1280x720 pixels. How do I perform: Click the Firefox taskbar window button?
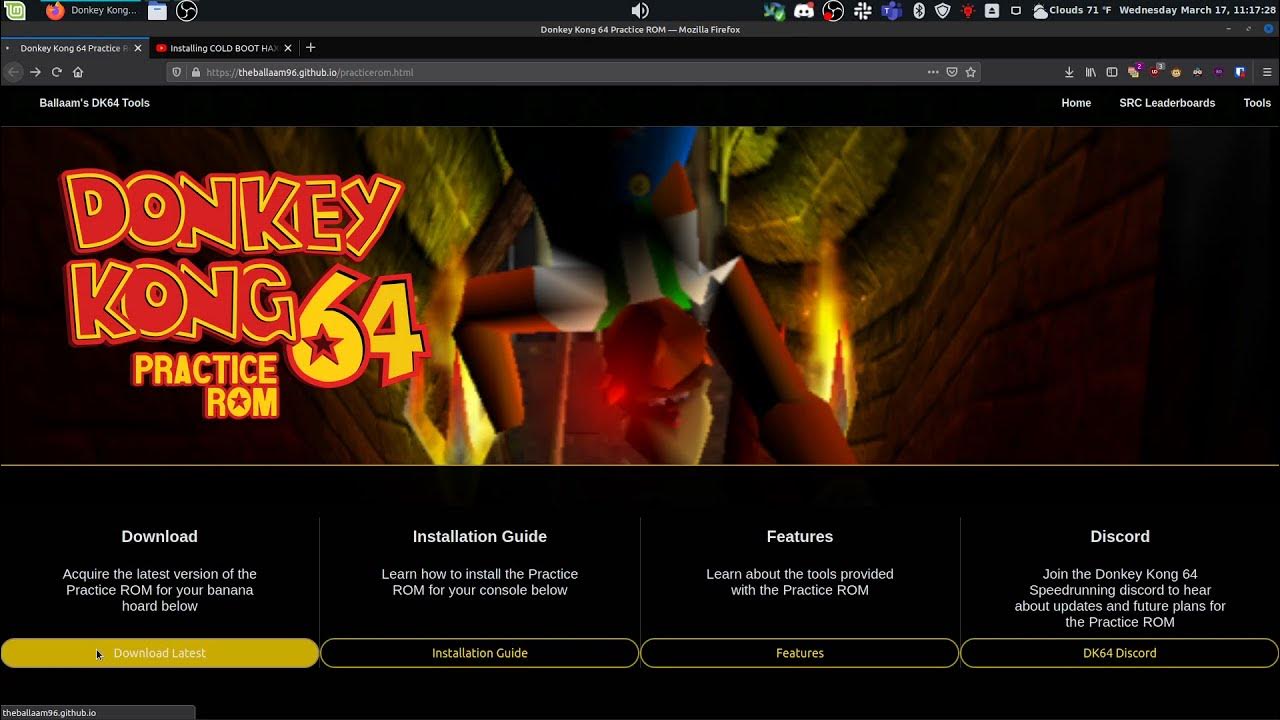[91, 10]
